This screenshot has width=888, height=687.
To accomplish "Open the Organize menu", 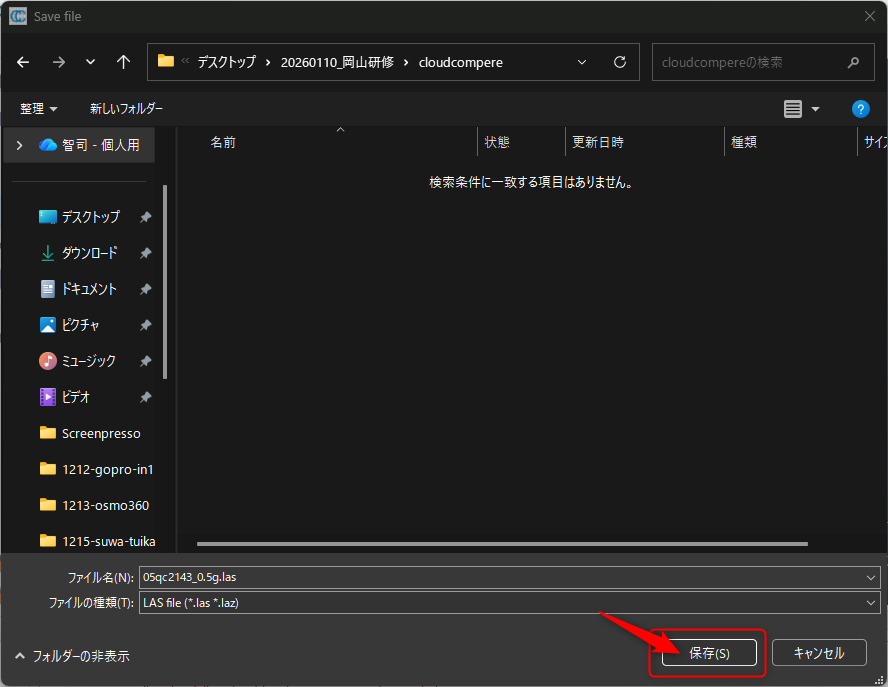I will click(39, 109).
